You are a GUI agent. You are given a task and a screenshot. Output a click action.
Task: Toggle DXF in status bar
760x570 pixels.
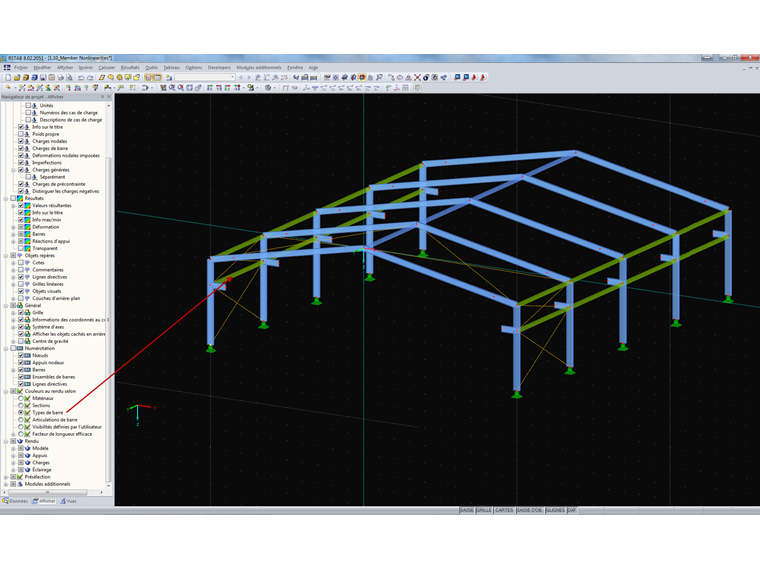pos(571,510)
